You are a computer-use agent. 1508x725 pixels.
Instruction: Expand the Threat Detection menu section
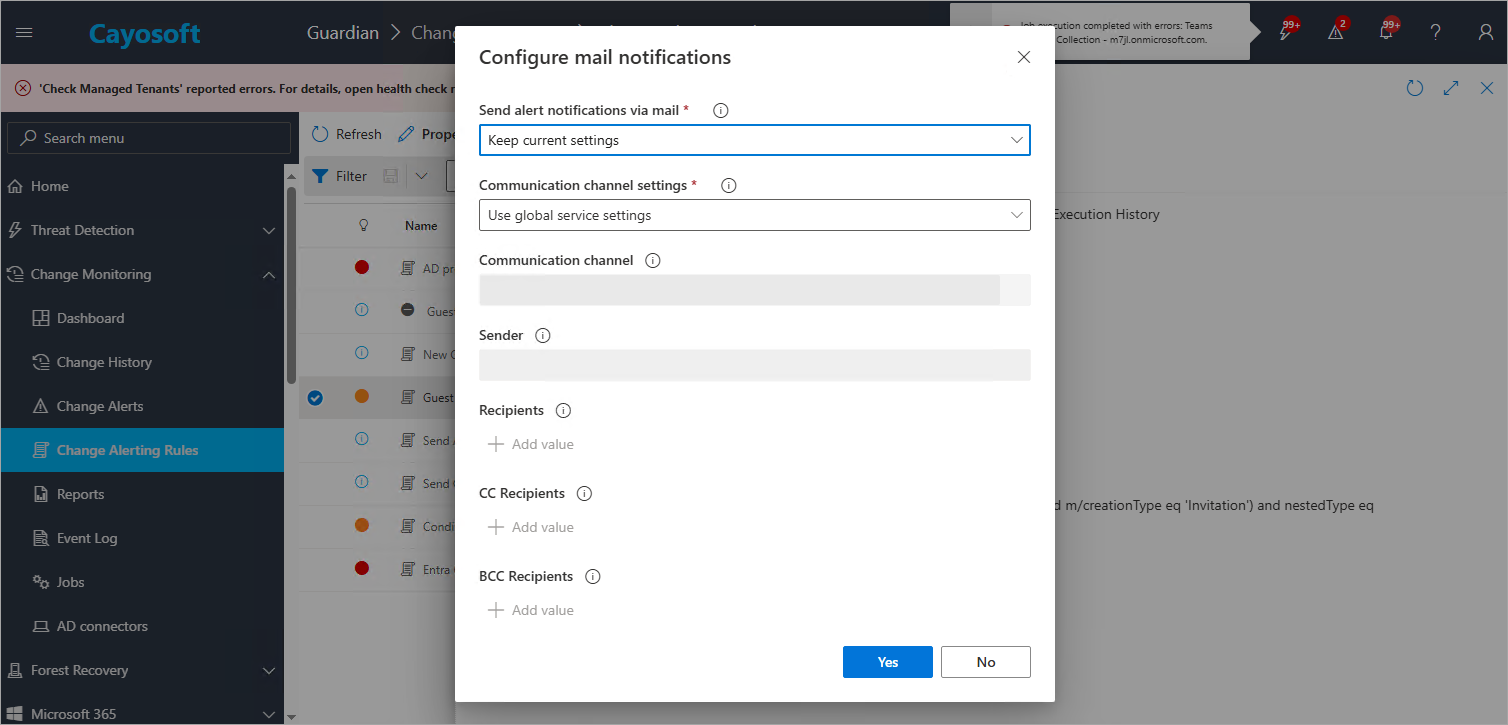coord(268,231)
